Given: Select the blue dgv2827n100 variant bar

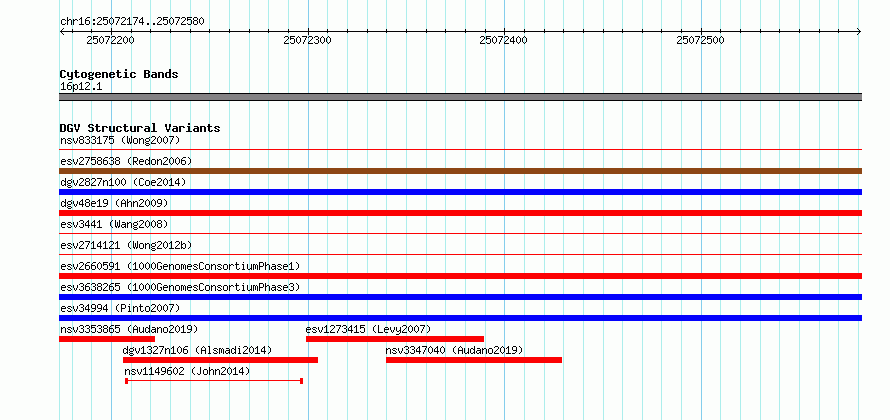Looking at the screenshot, I should pyautogui.click(x=460, y=192).
